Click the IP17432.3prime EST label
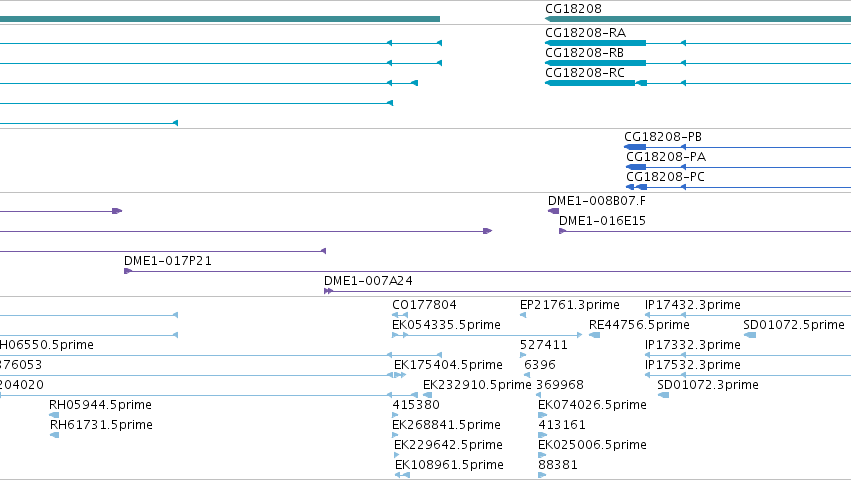This screenshot has width=851, height=480. point(693,305)
